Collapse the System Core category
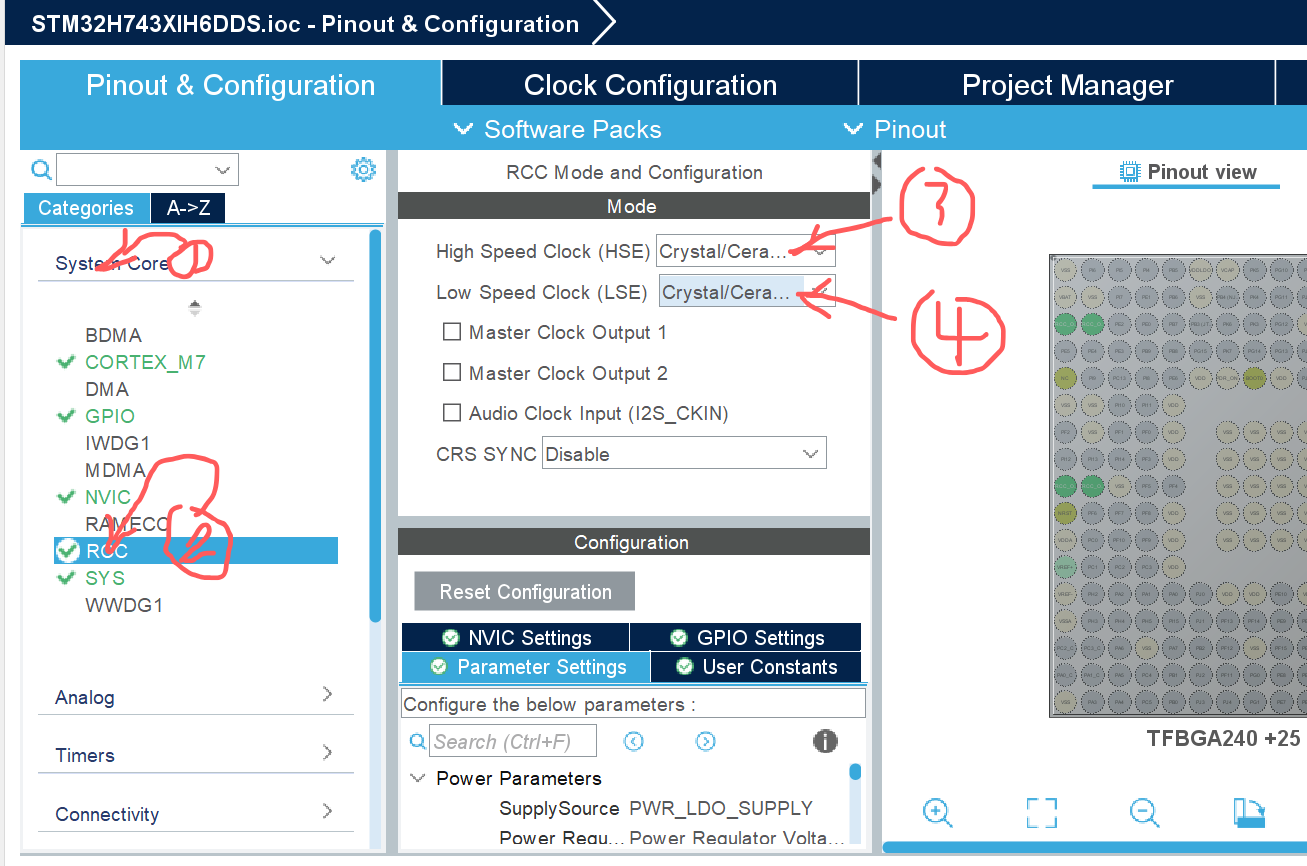 click(x=327, y=261)
